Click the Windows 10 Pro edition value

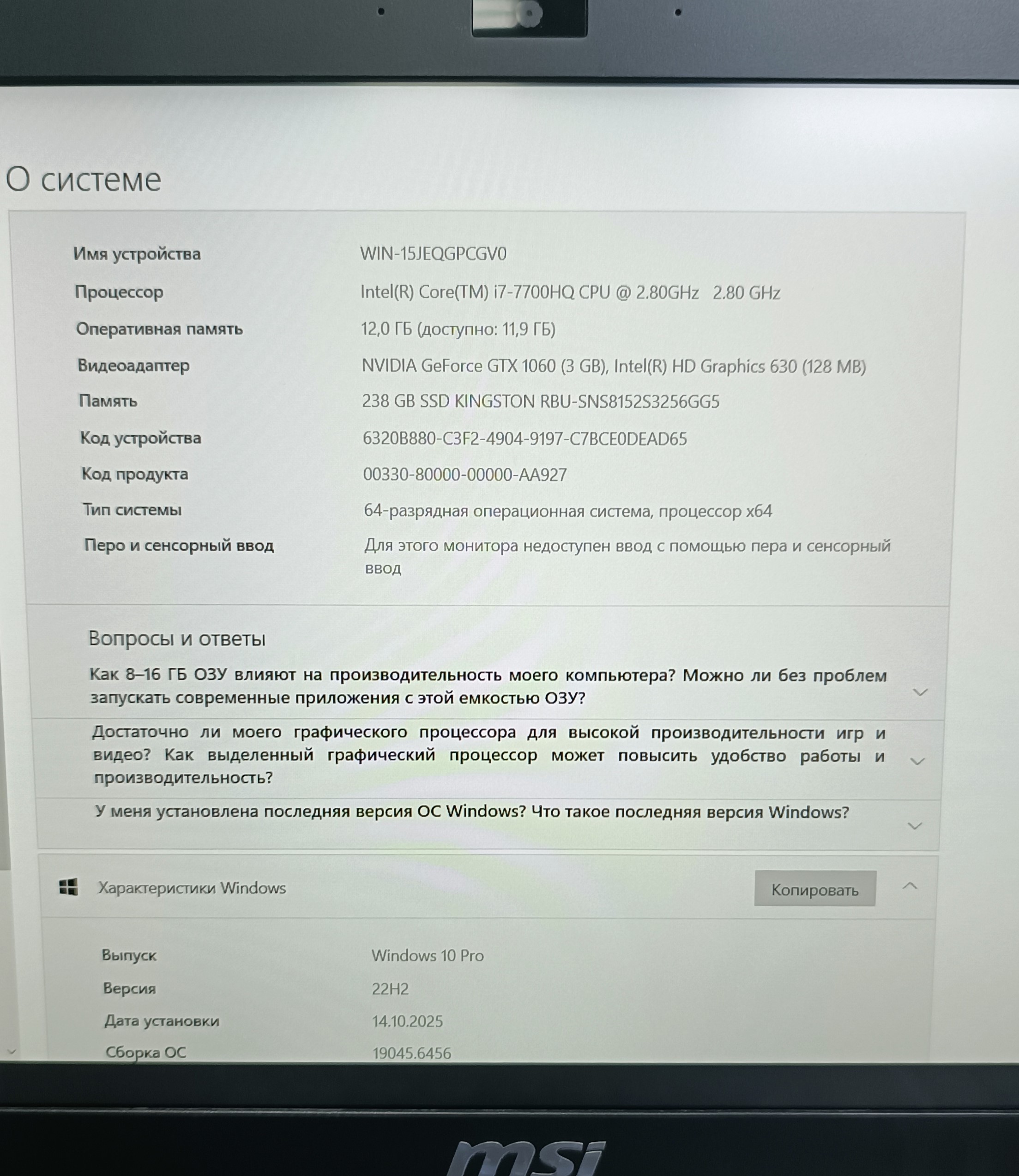pyautogui.click(x=428, y=955)
